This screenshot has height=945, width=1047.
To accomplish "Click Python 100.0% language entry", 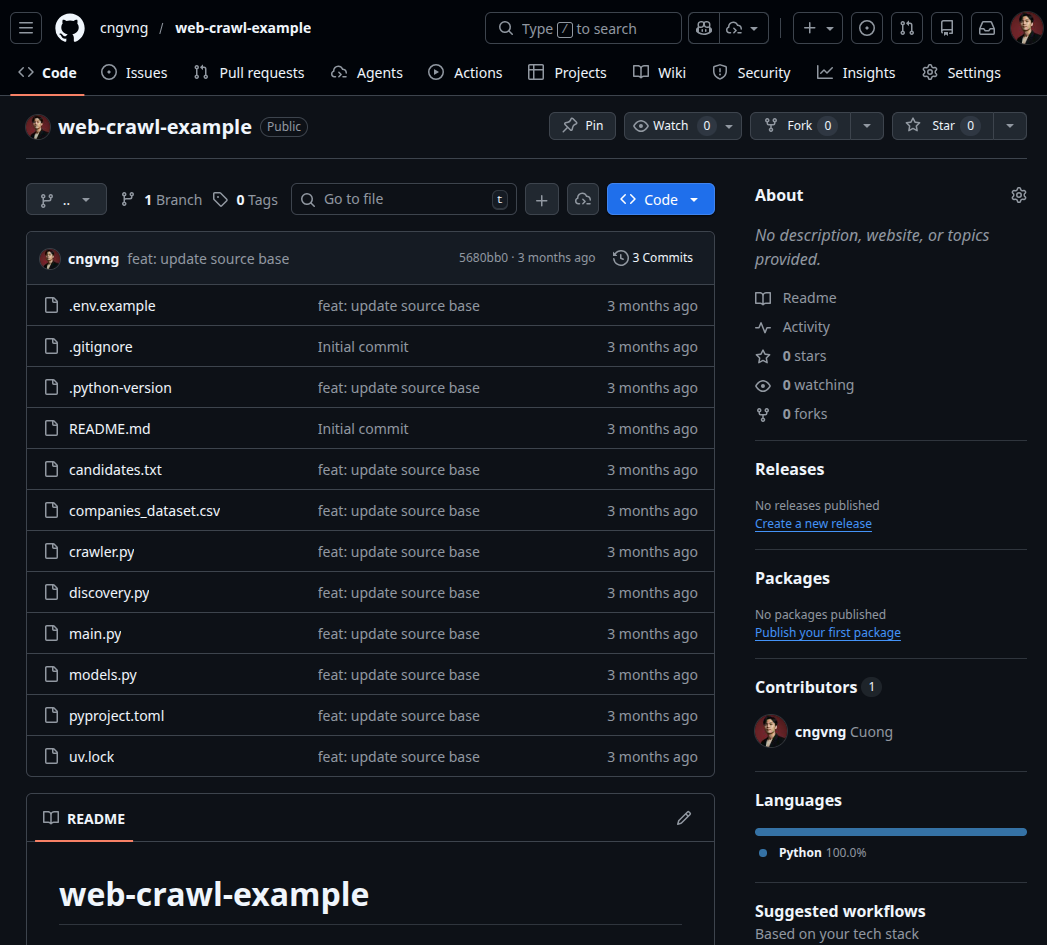I will click(813, 853).
